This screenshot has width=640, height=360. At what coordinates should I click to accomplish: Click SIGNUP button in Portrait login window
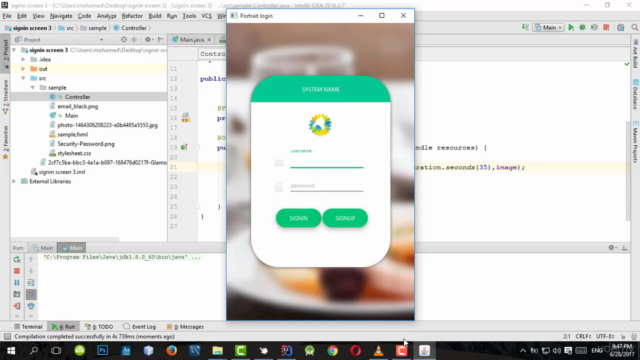(345, 218)
